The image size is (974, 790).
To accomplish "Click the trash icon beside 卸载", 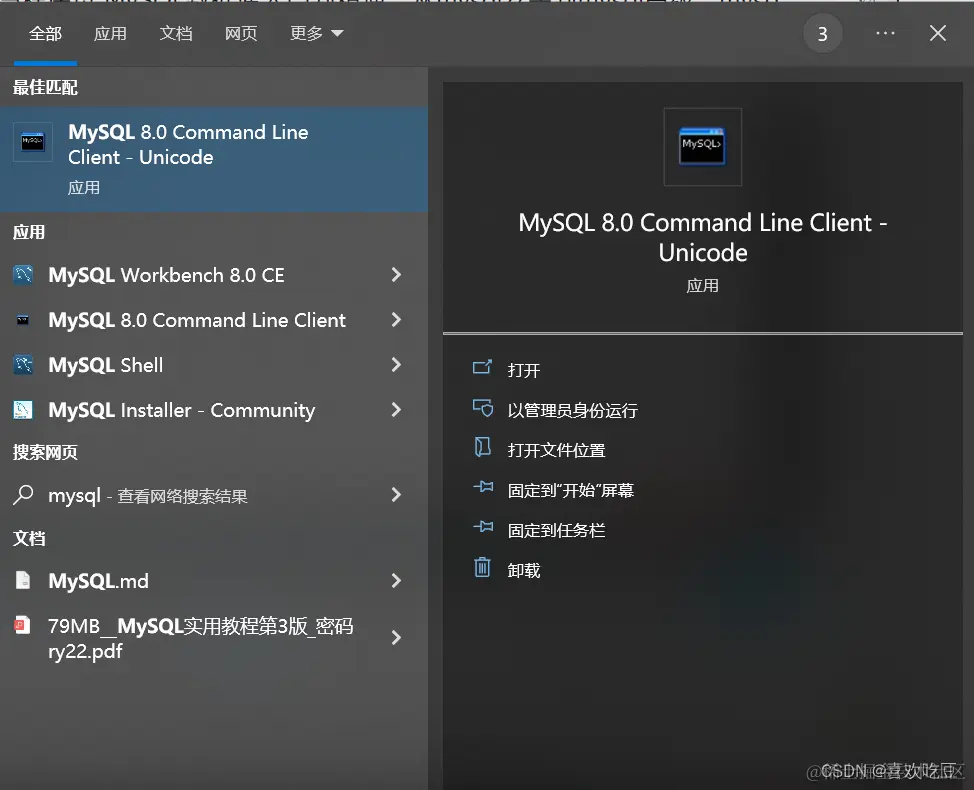I will 483,567.
